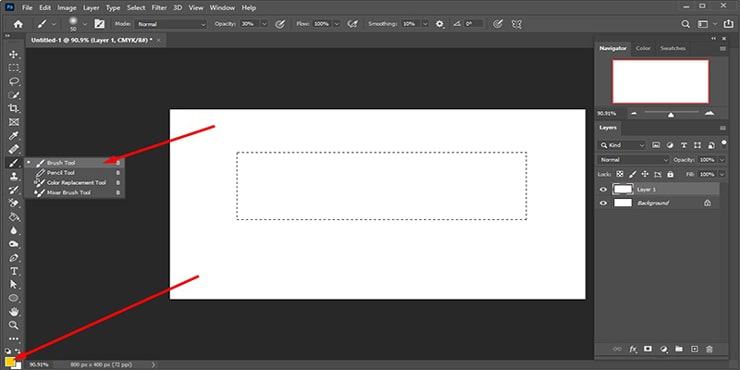The height and width of the screenshot is (370, 740).
Task: Open the Smoothing dropdown arrow
Action: tap(425, 24)
